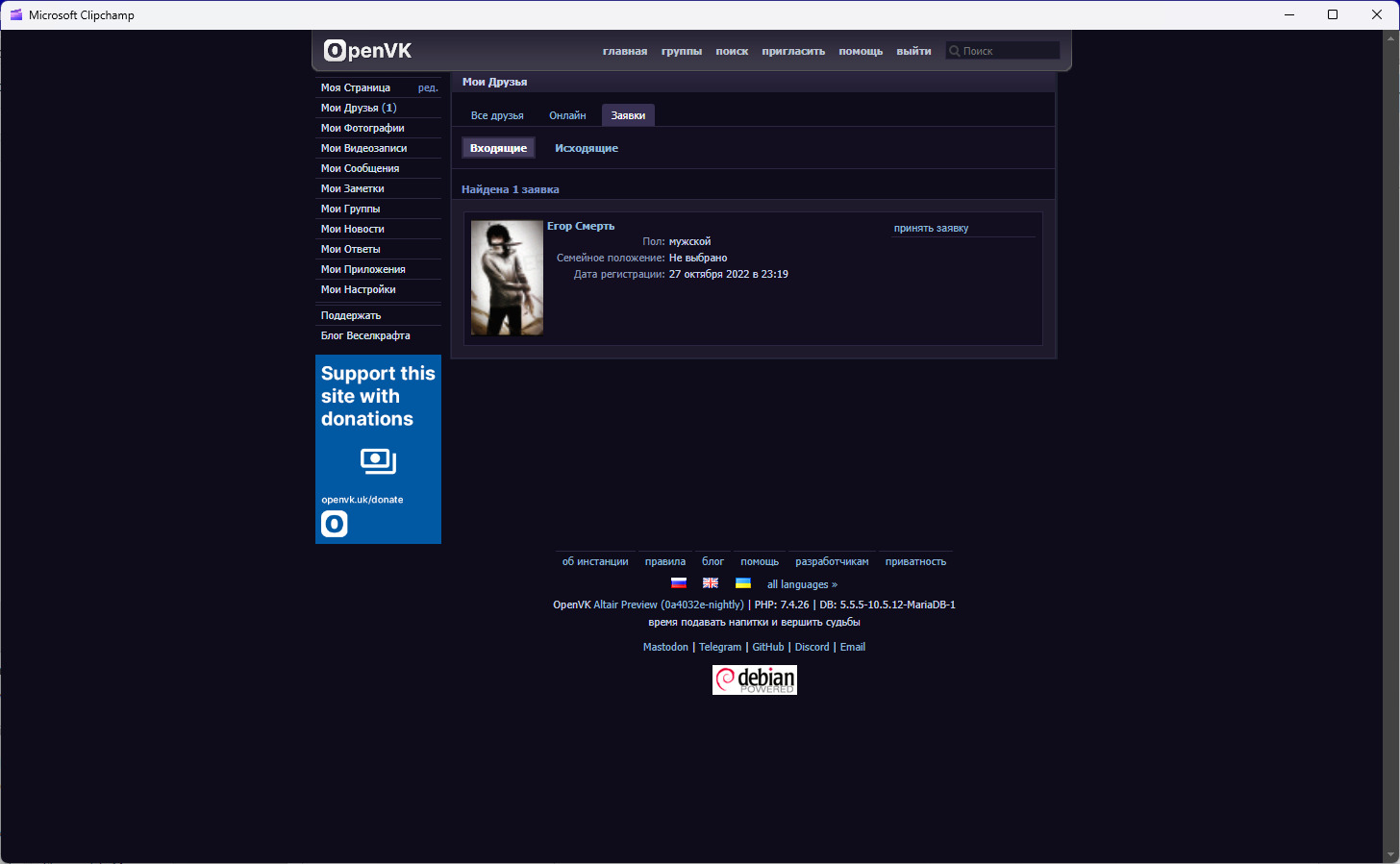Screen dimensions: 1400x864
Task: Open the Debian Powered badge
Action: [755, 679]
